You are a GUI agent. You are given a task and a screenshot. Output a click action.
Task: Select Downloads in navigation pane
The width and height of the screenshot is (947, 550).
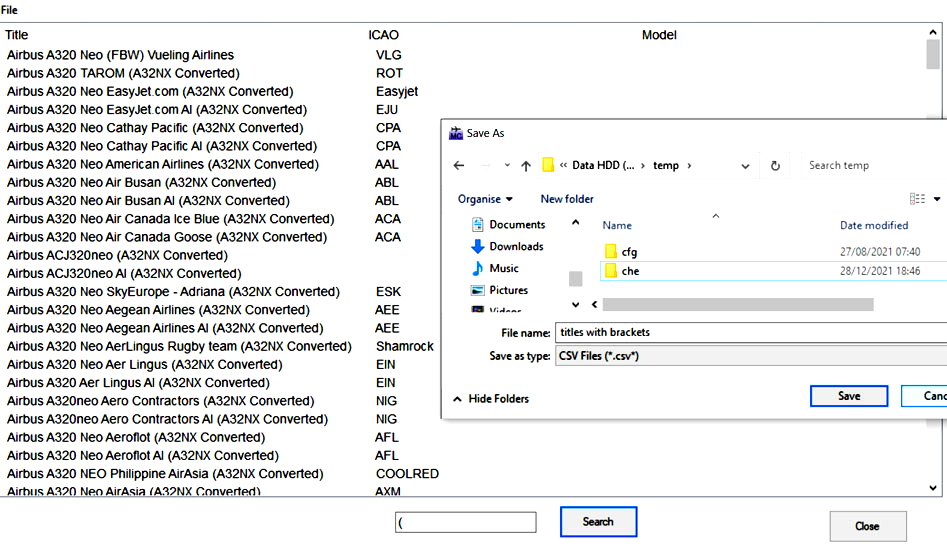click(507, 246)
